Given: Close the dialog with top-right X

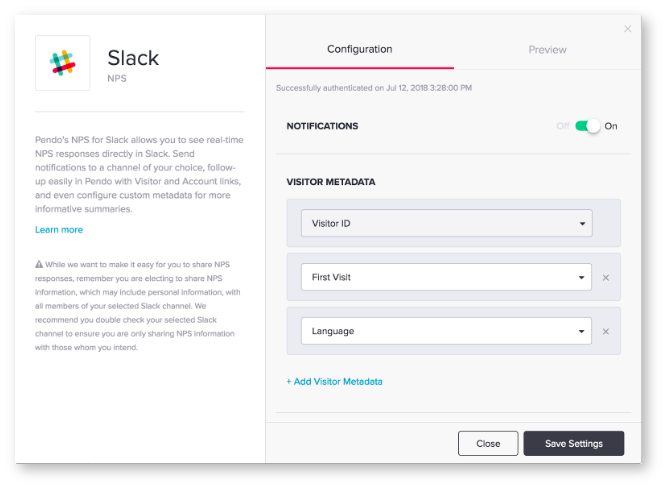Looking at the screenshot, I should tap(627, 29).
